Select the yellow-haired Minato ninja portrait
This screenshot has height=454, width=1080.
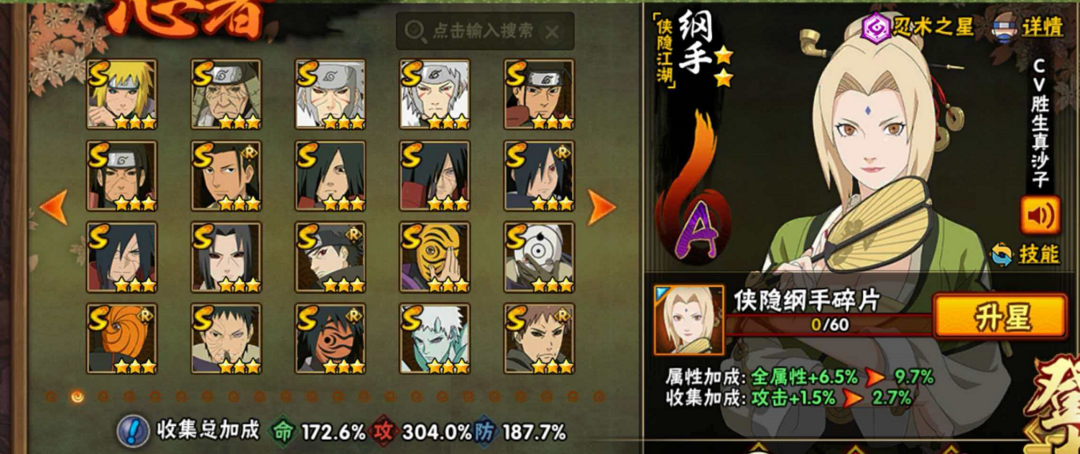pos(122,94)
